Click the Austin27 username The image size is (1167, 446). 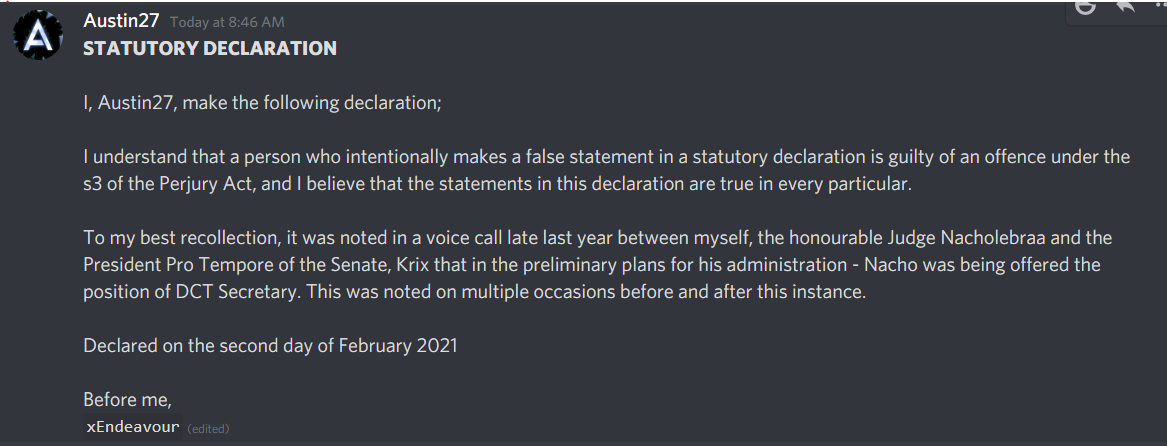pos(121,21)
